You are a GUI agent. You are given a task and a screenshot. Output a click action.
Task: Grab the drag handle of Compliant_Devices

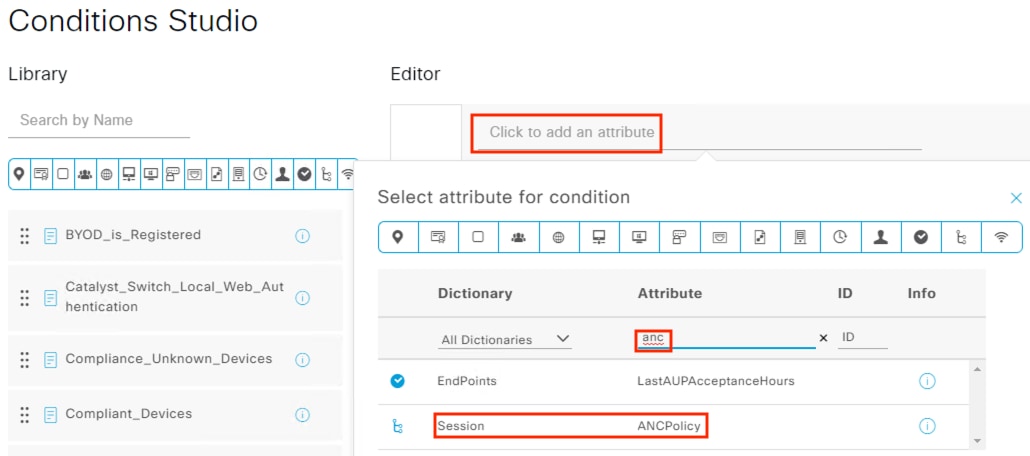pyautogui.click(x=24, y=415)
